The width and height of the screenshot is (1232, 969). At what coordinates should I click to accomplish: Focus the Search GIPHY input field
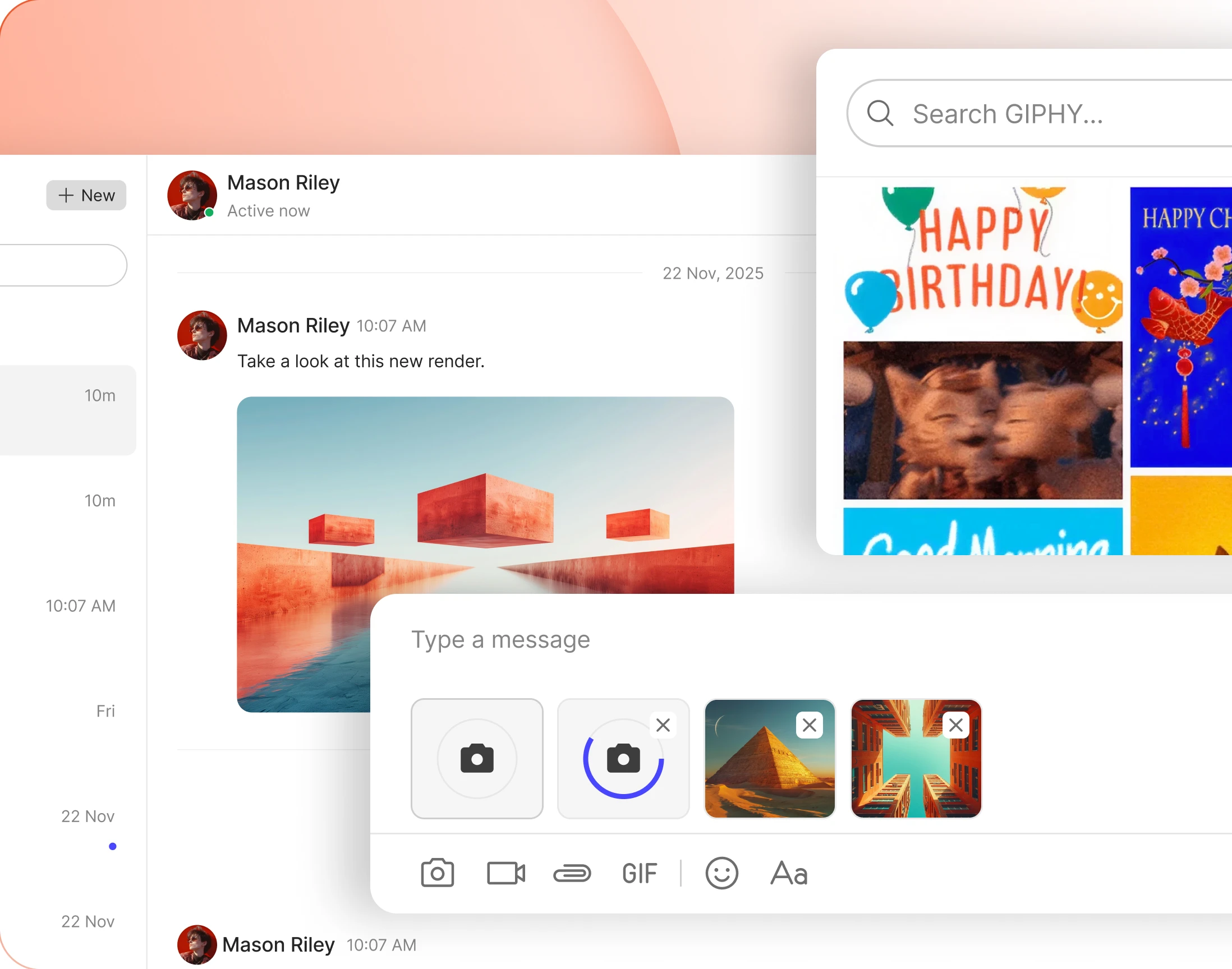1039,113
